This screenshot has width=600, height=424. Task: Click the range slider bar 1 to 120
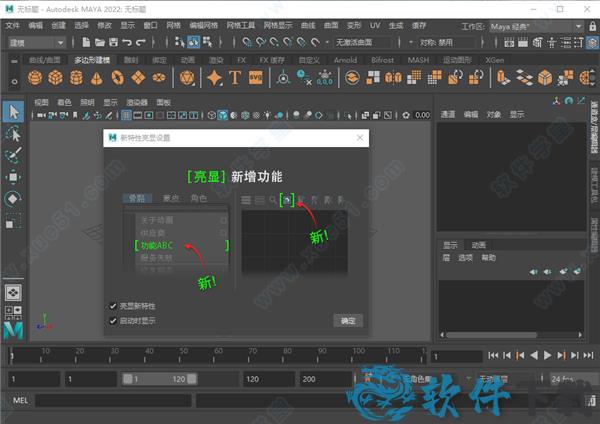[160, 379]
